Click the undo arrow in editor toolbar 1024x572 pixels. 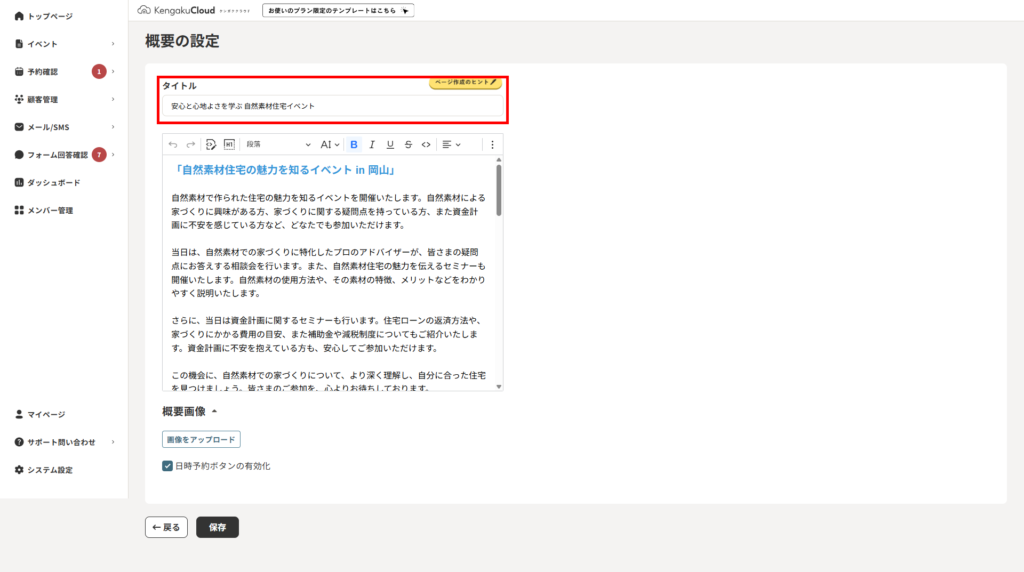click(x=173, y=145)
